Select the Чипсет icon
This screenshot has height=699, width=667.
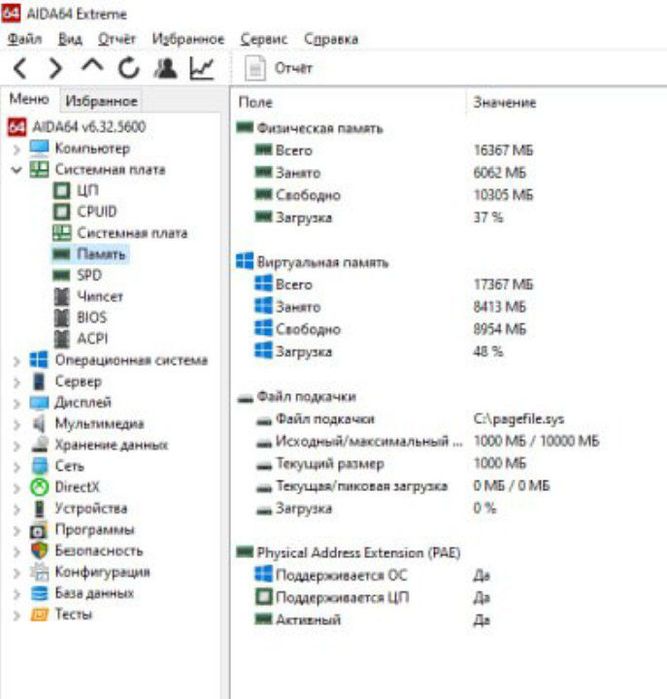[62, 297]
